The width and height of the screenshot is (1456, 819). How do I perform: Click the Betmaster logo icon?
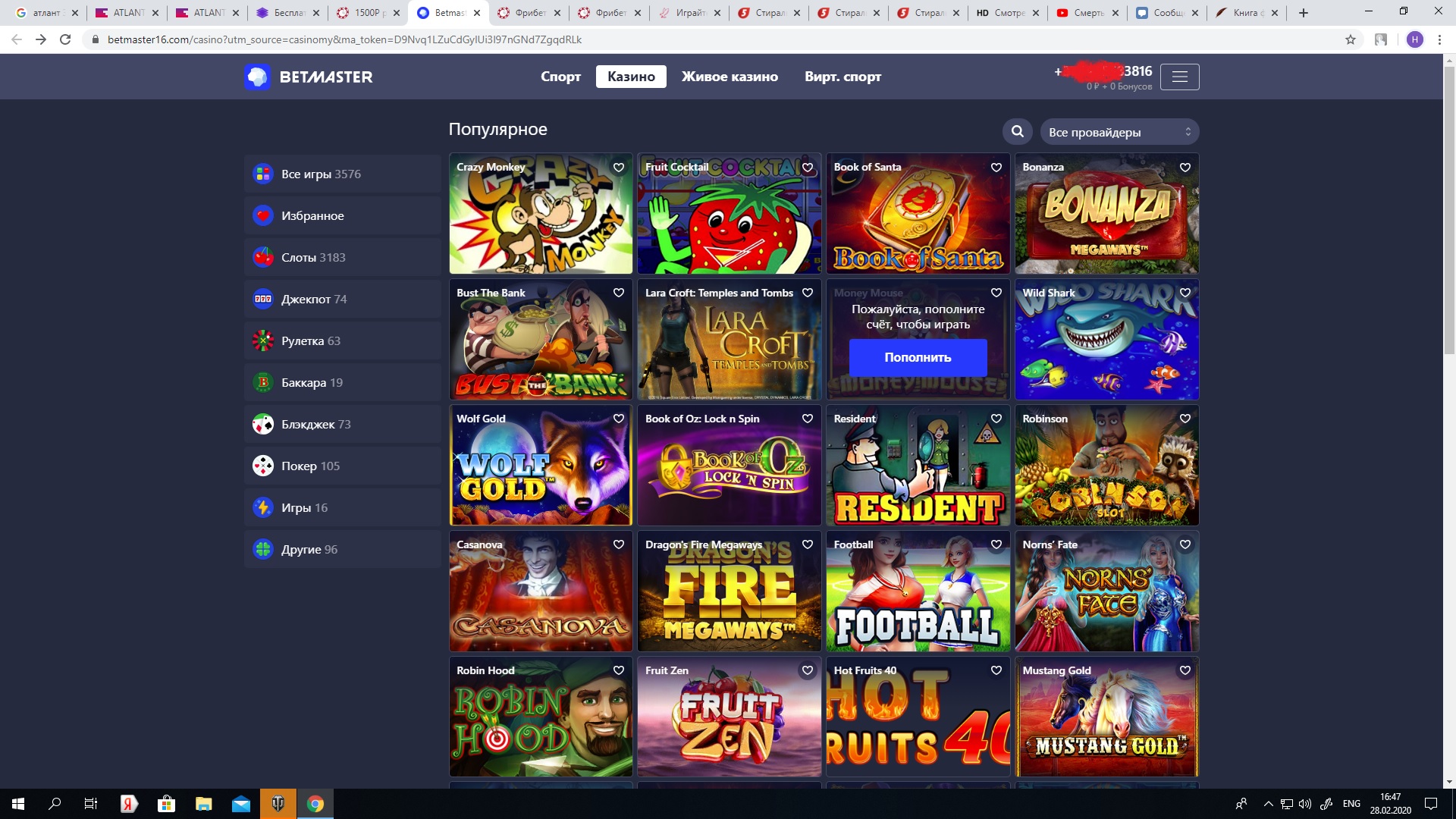[258, 77]
